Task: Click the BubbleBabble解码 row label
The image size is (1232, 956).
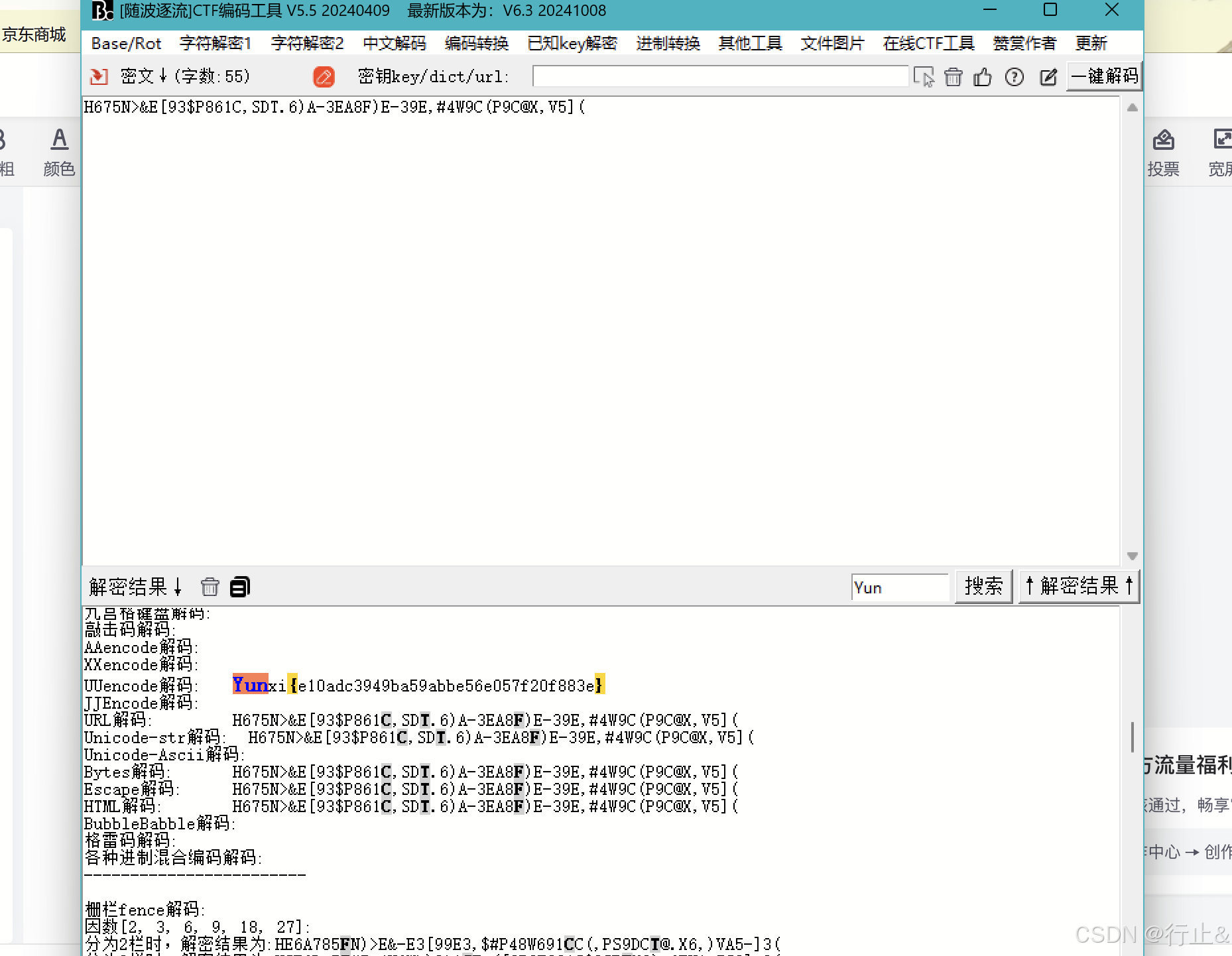Action: pyautogui.click(x=160, y=823)
